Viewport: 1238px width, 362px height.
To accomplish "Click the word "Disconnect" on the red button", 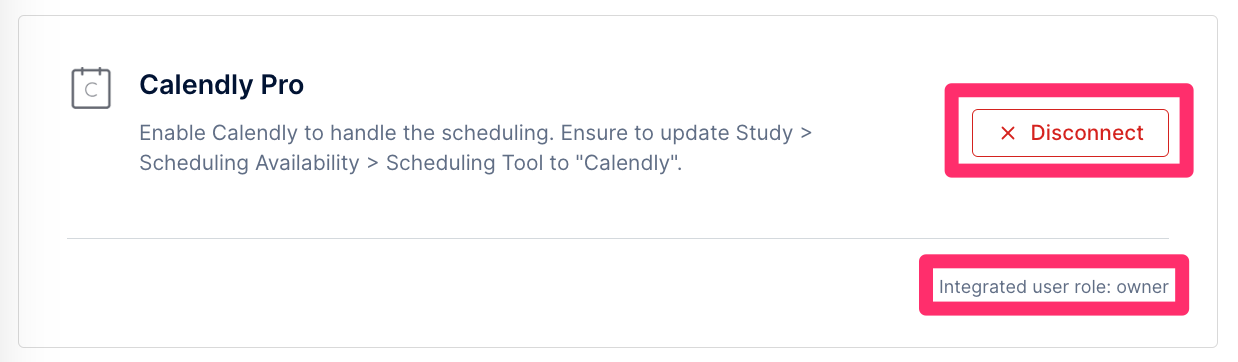I will point(1087,133).
